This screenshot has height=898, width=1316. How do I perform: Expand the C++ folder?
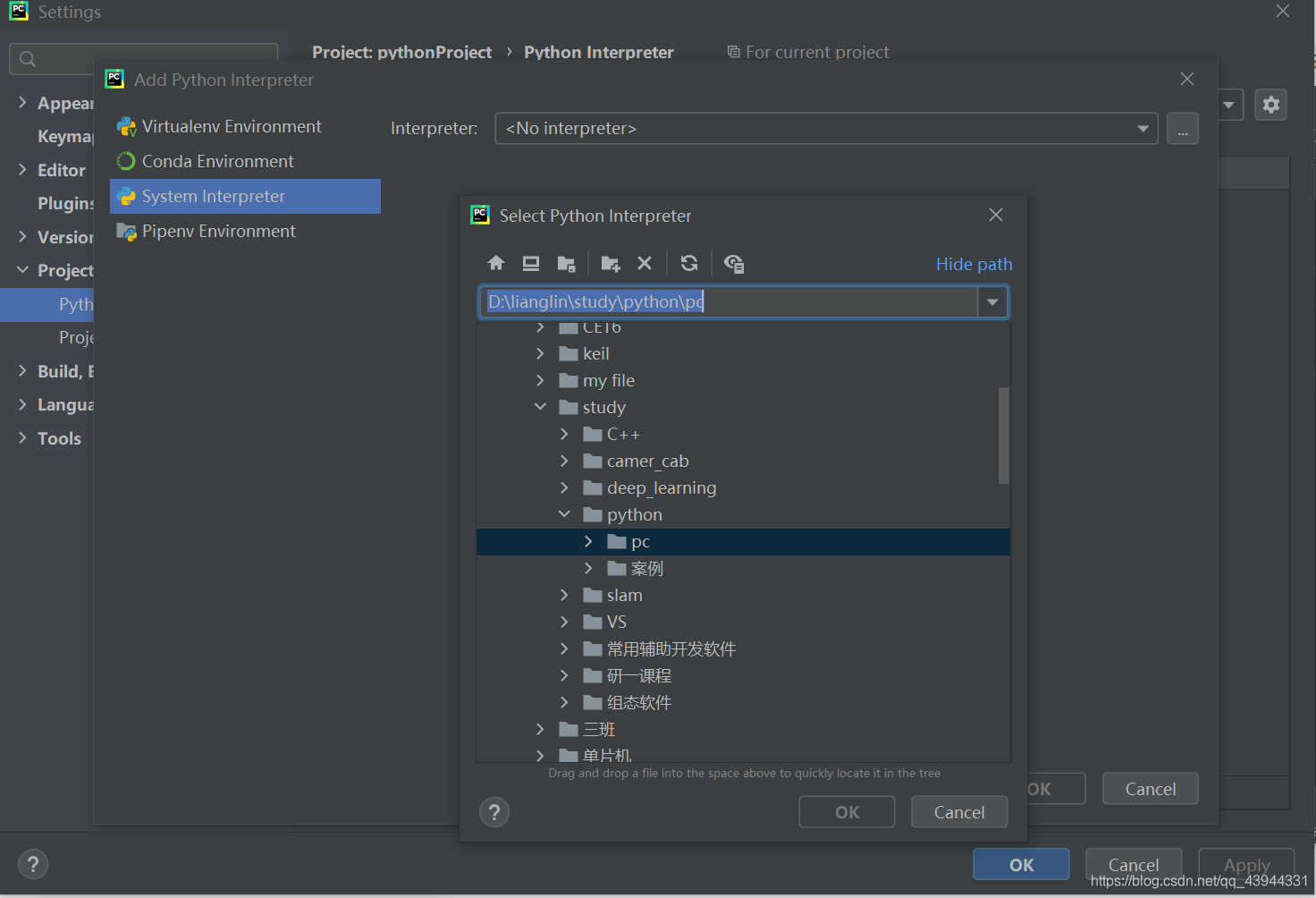[564, 434]
